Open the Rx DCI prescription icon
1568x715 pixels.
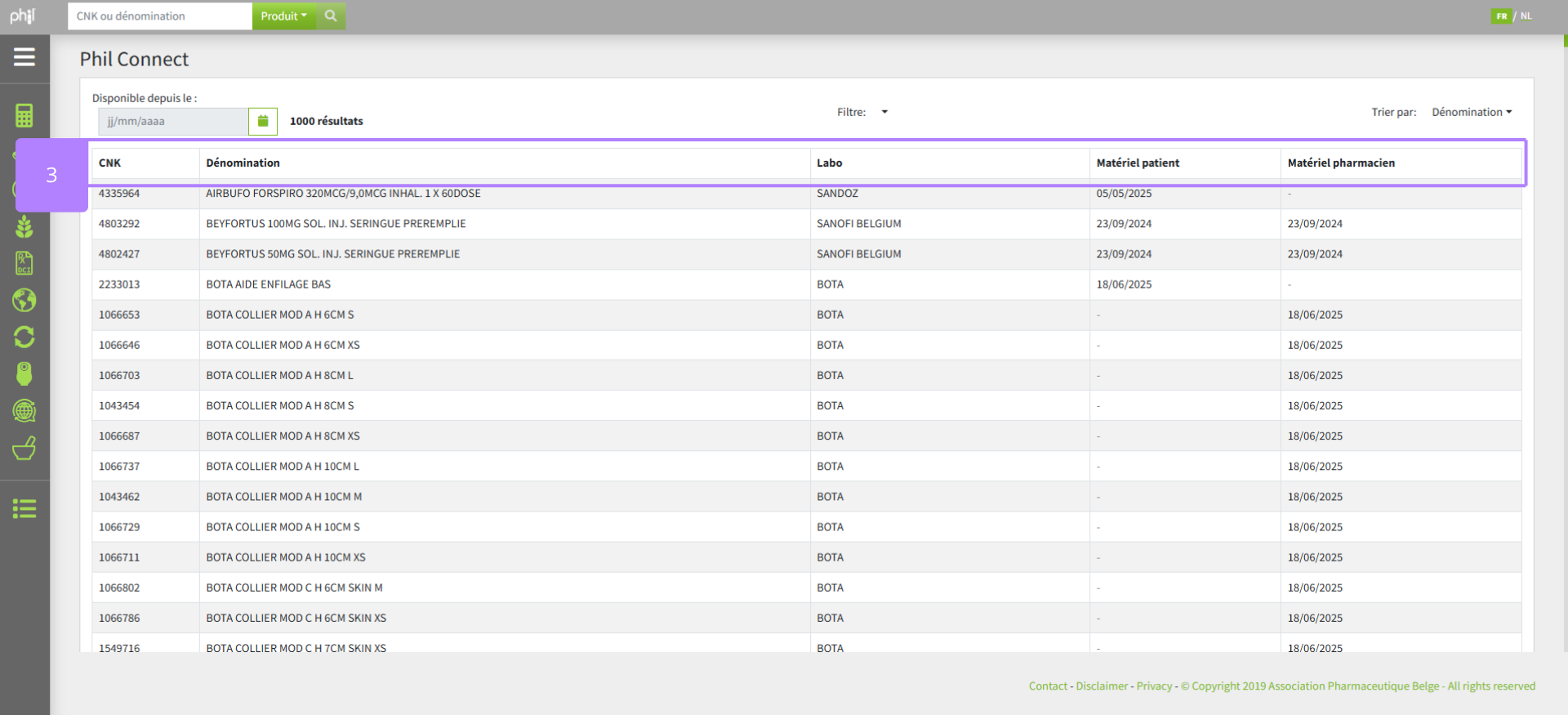pyautogui.click(x=24, y=263)
